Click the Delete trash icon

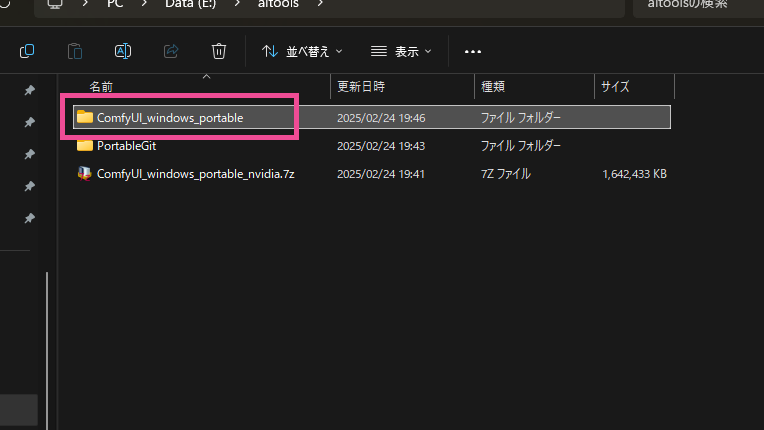[219, 51]
